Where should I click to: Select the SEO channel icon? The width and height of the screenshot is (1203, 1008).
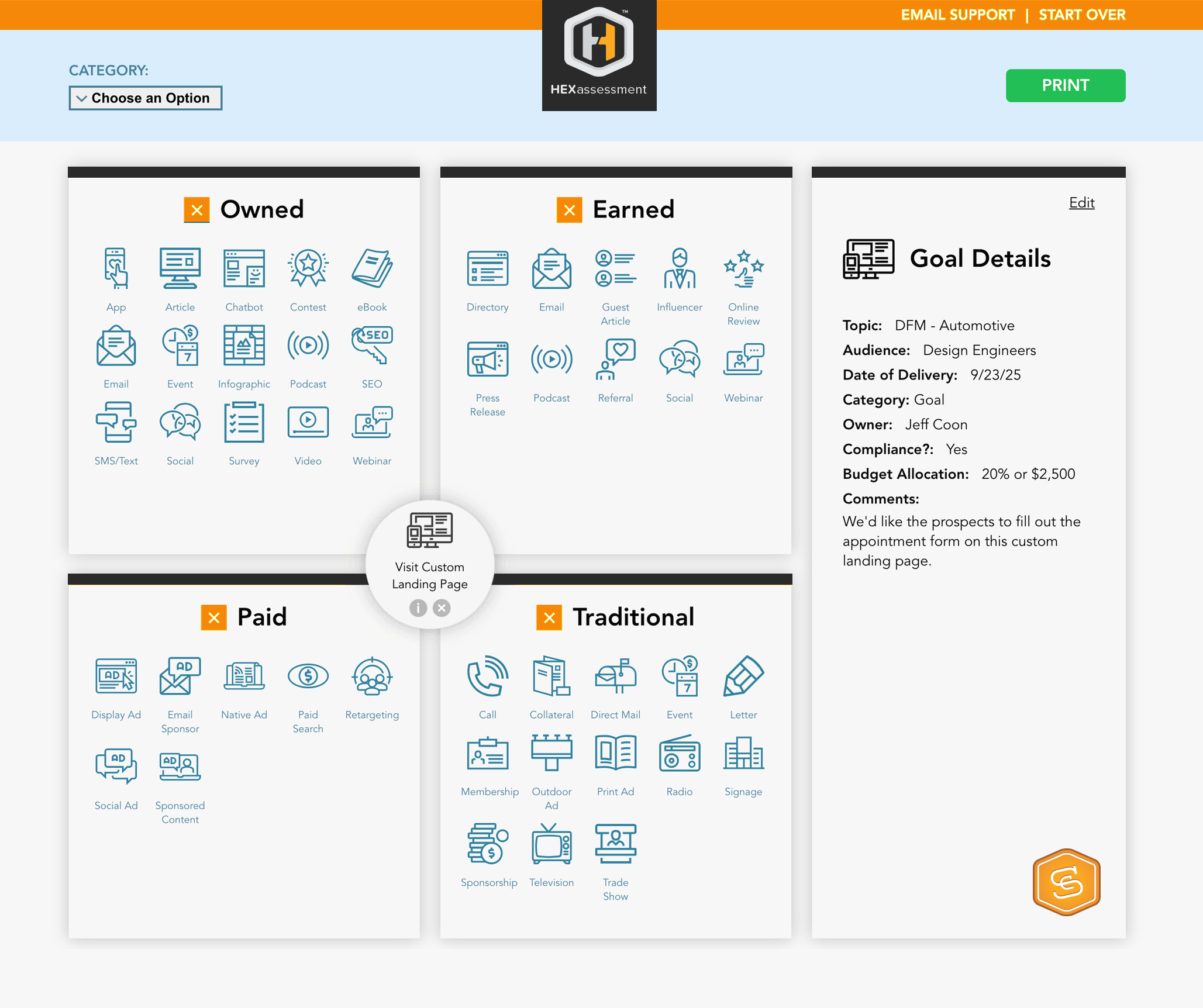[x=372, y=346]
